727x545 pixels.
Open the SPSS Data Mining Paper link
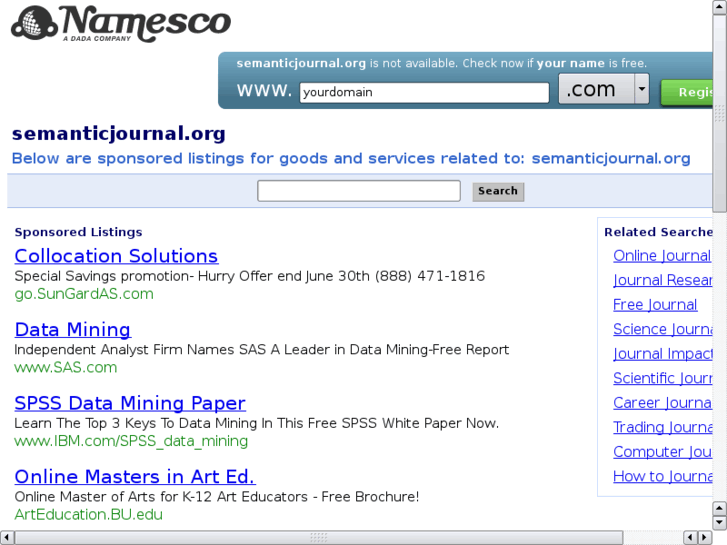130,403
